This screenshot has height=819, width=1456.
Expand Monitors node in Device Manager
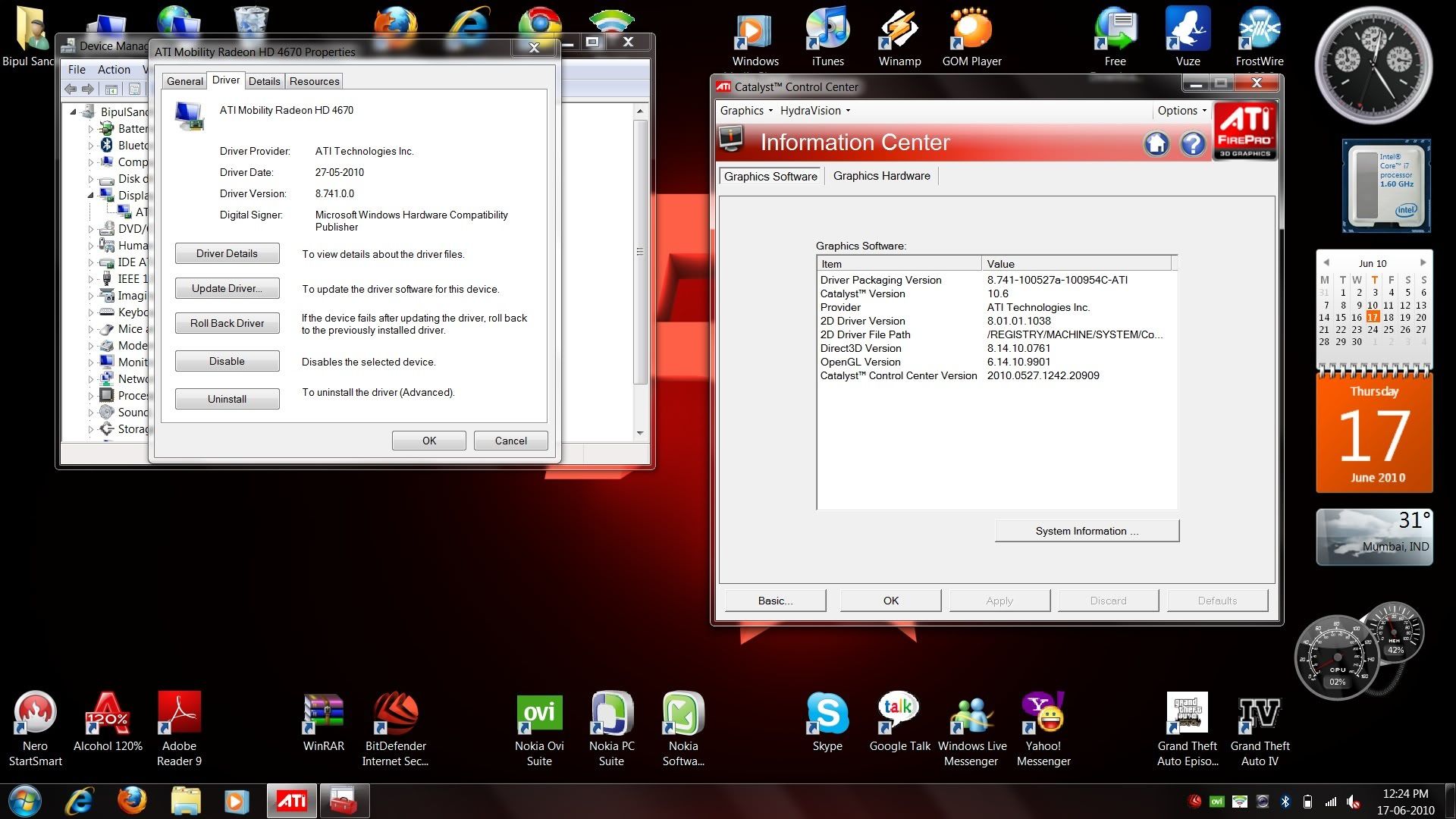point(91,362)
